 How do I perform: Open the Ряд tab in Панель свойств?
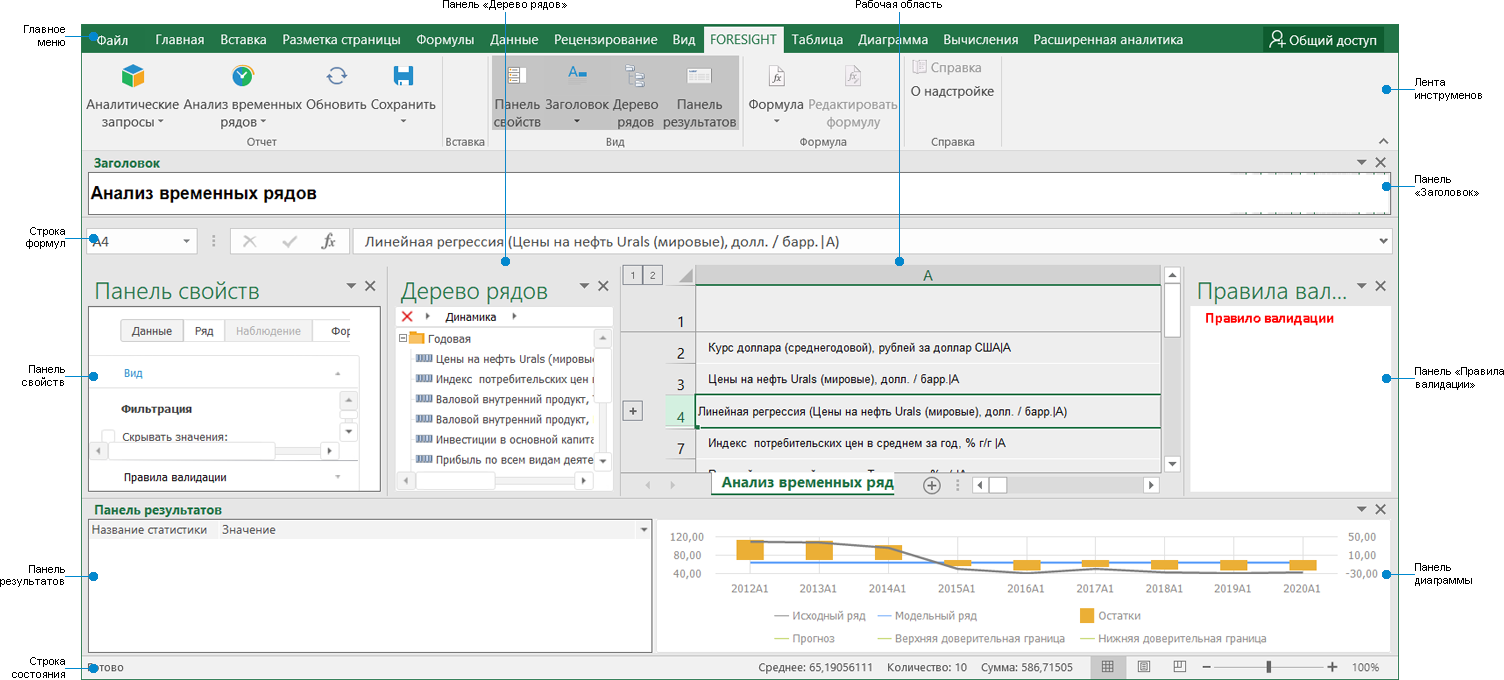click(206, 330)
